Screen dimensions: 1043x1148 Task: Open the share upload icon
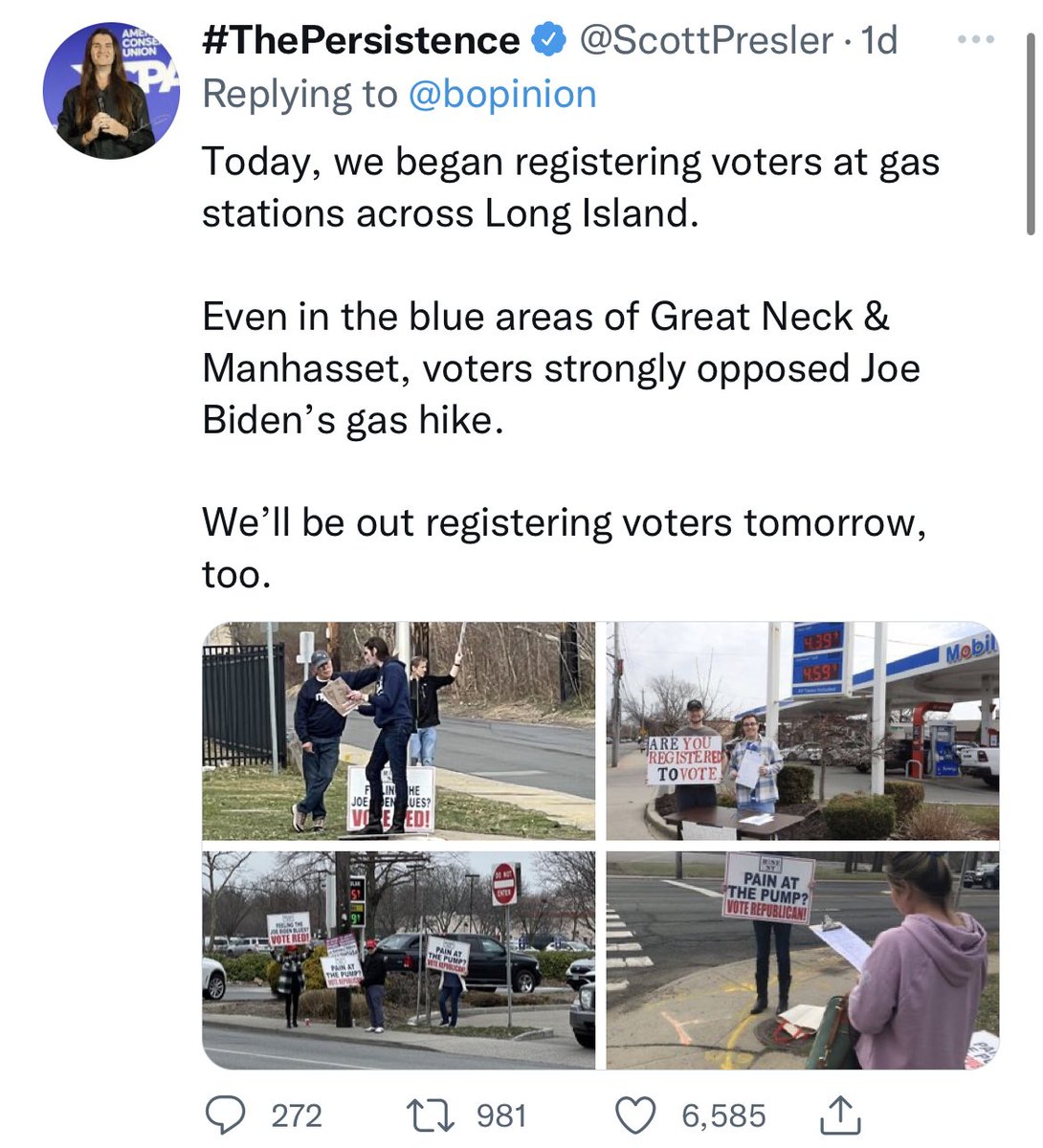[x=841, y=1115]
